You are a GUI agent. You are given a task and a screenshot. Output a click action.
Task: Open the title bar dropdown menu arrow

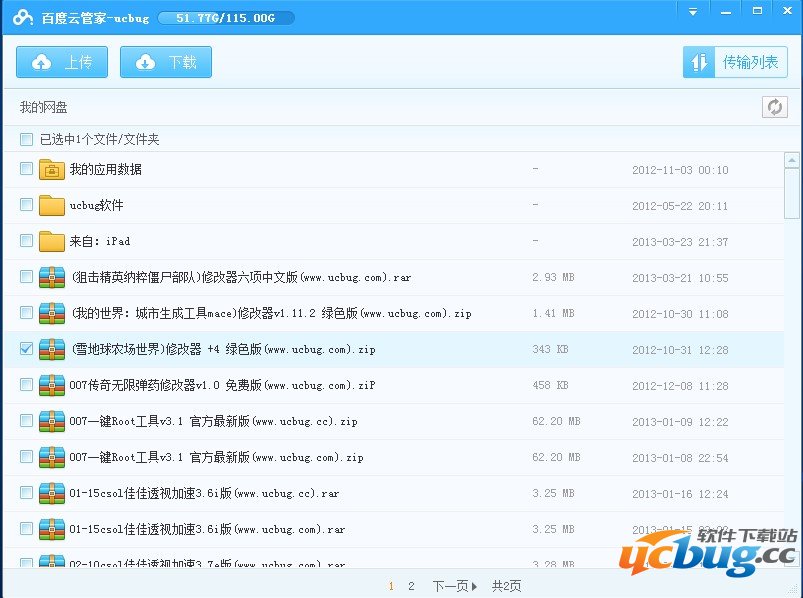[x=693, y=10]
